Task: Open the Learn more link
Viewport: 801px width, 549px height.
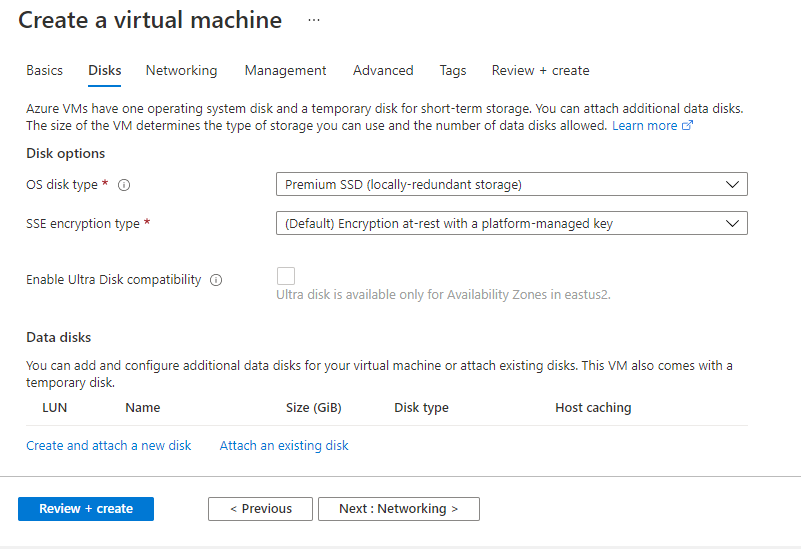Action: 644,126
